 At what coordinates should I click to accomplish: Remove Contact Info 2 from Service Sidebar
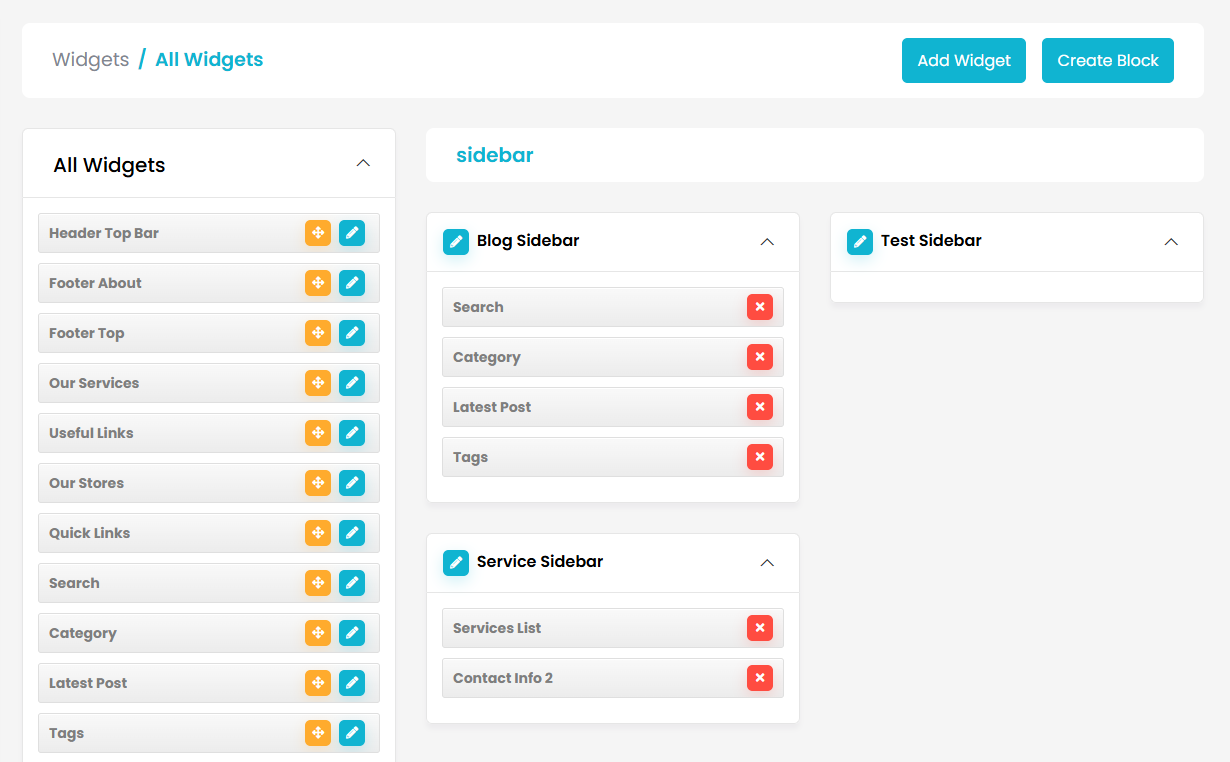760,678
